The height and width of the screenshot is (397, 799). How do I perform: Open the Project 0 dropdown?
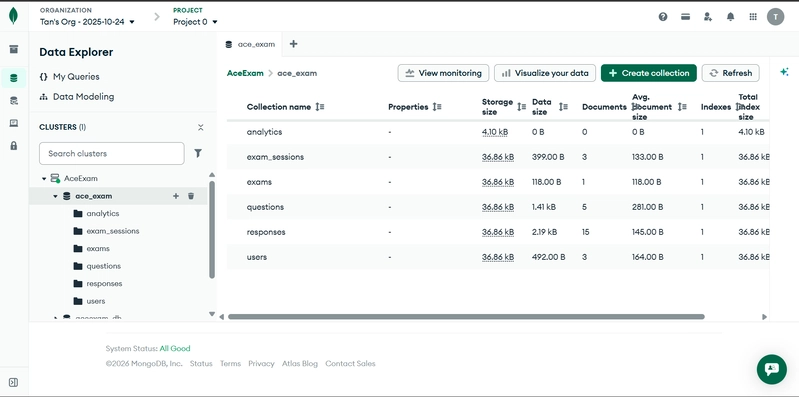pyautogui.click(x=195, y=22)
